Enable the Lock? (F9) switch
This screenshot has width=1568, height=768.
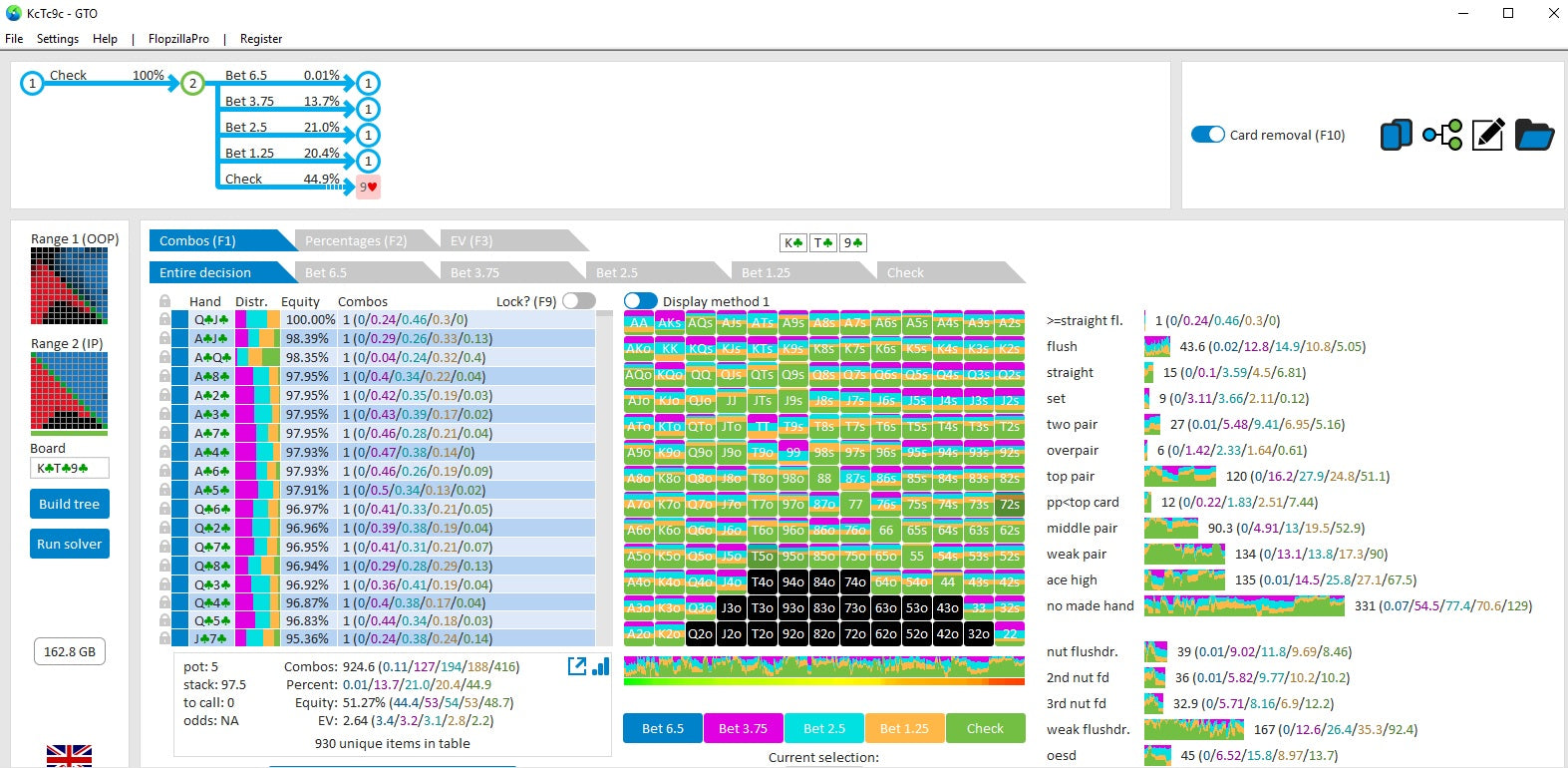click(x=578, y=301)
